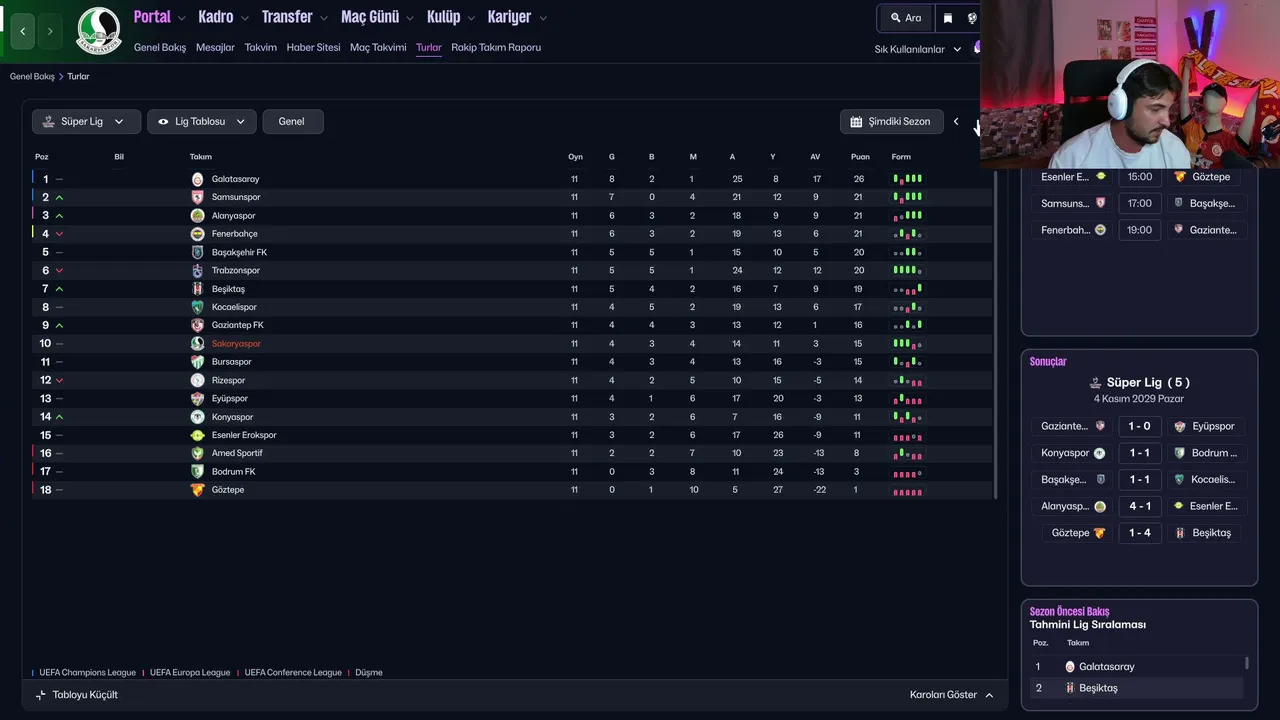Click the league table vertical scrollbar
Image resolution: width=1280 pixels, height=720 pixels.
[996, 335]
